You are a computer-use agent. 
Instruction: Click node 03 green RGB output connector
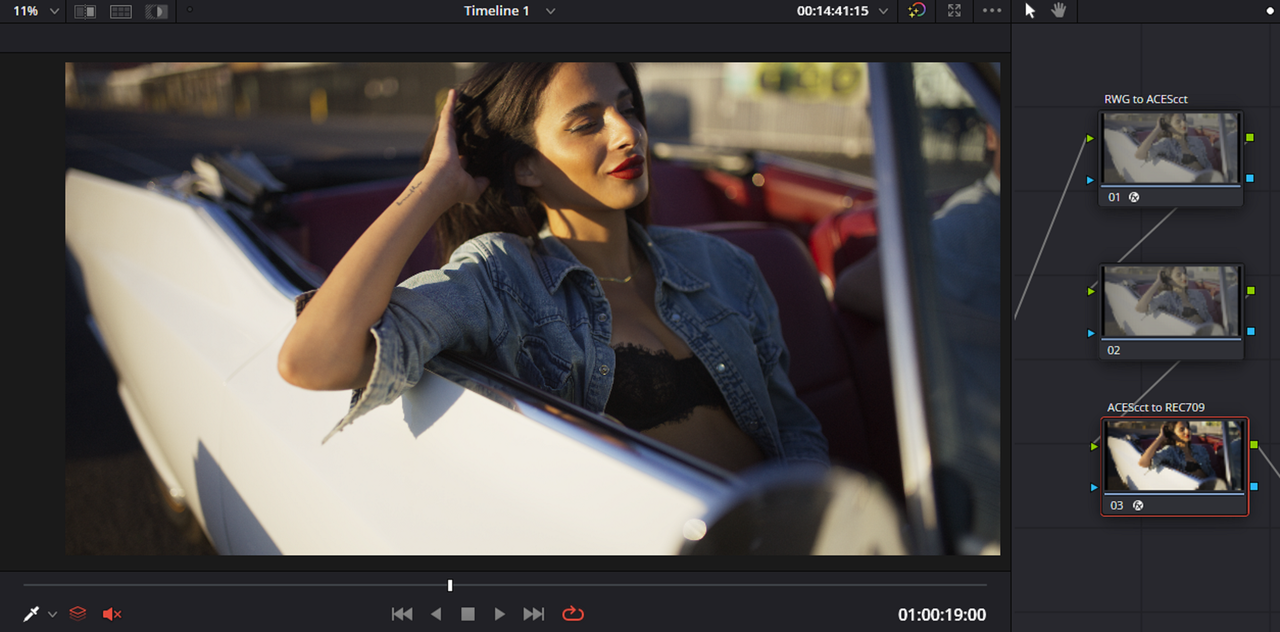(1254, 444)
